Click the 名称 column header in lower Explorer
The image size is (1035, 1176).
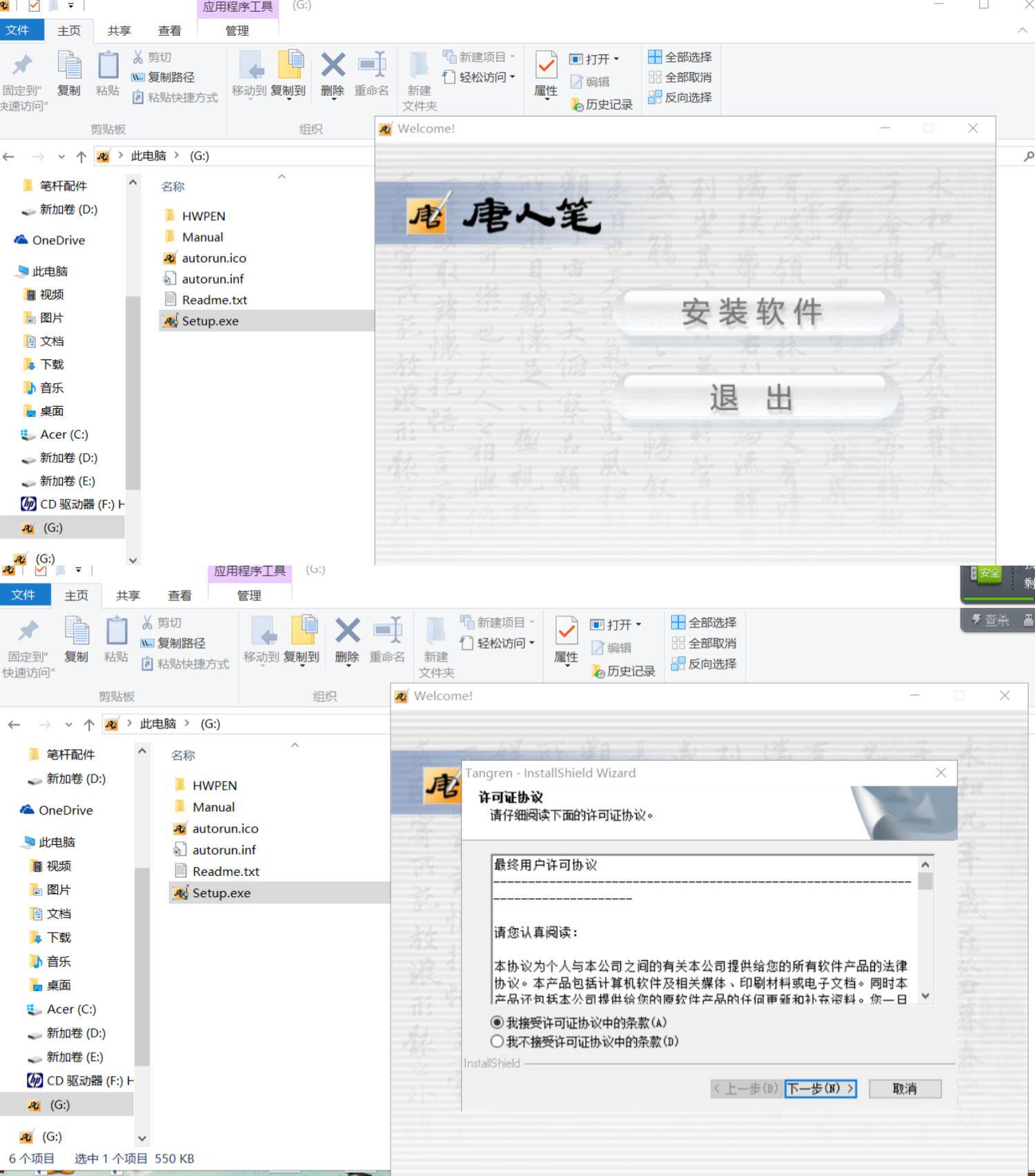(183, 755)
